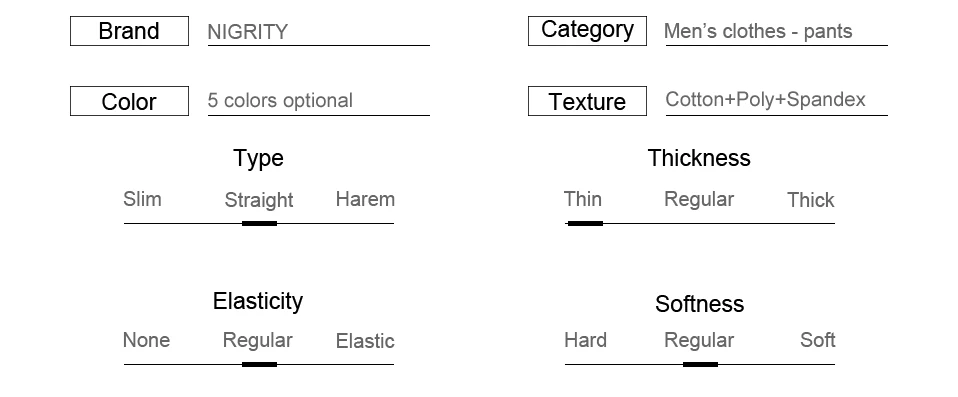Set Softness to Soft
Viewport: 958px width, 397px height.
click(817, 340)
